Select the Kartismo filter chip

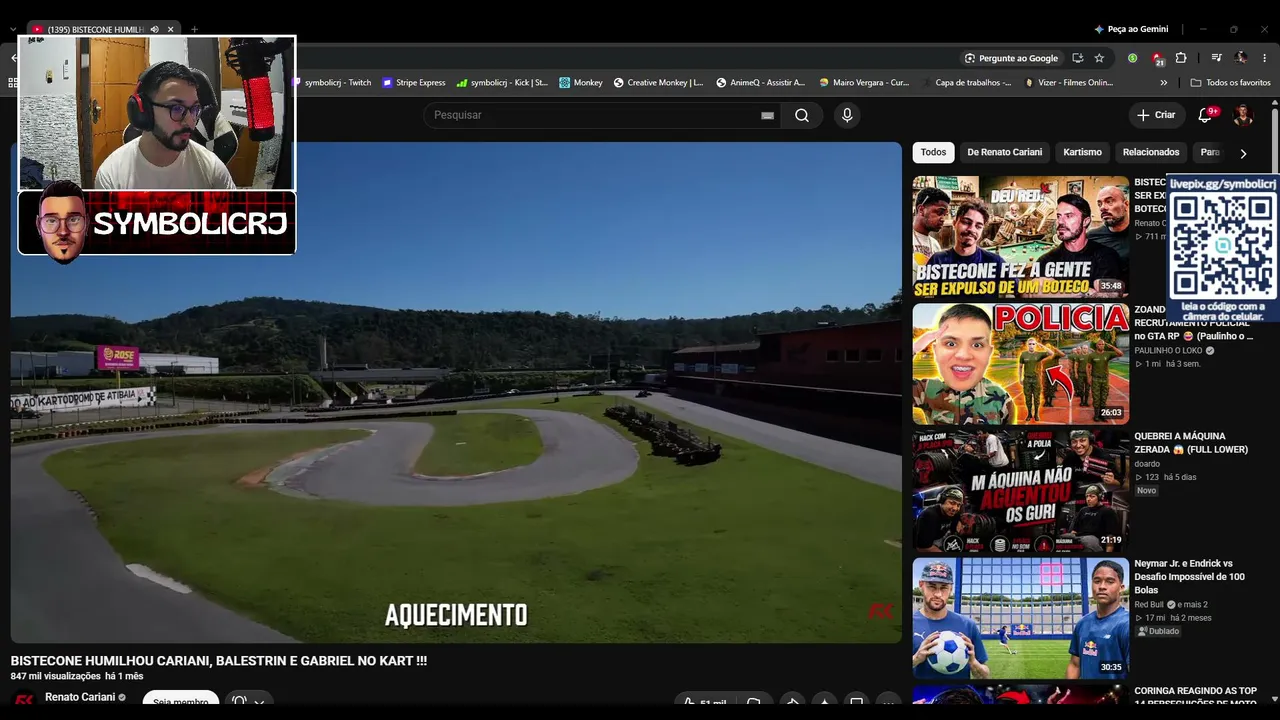(1082, 152)
